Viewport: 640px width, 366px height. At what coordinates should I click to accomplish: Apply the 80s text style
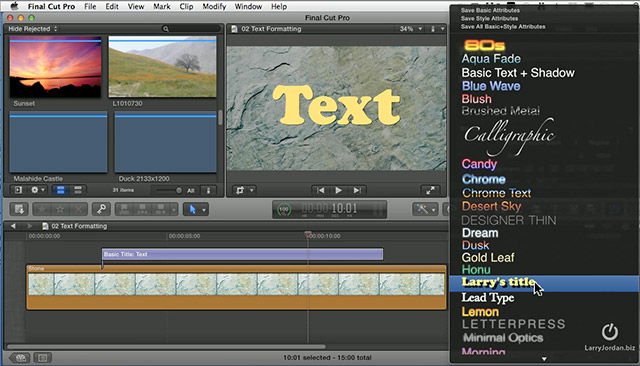tap(484, 45)
